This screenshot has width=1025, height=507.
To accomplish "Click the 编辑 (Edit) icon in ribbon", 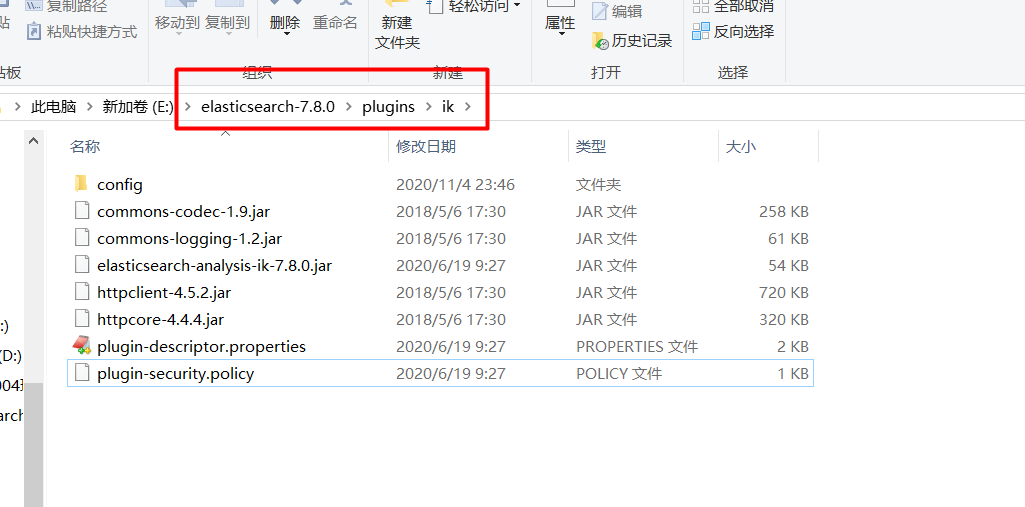I will coord(600,12).
